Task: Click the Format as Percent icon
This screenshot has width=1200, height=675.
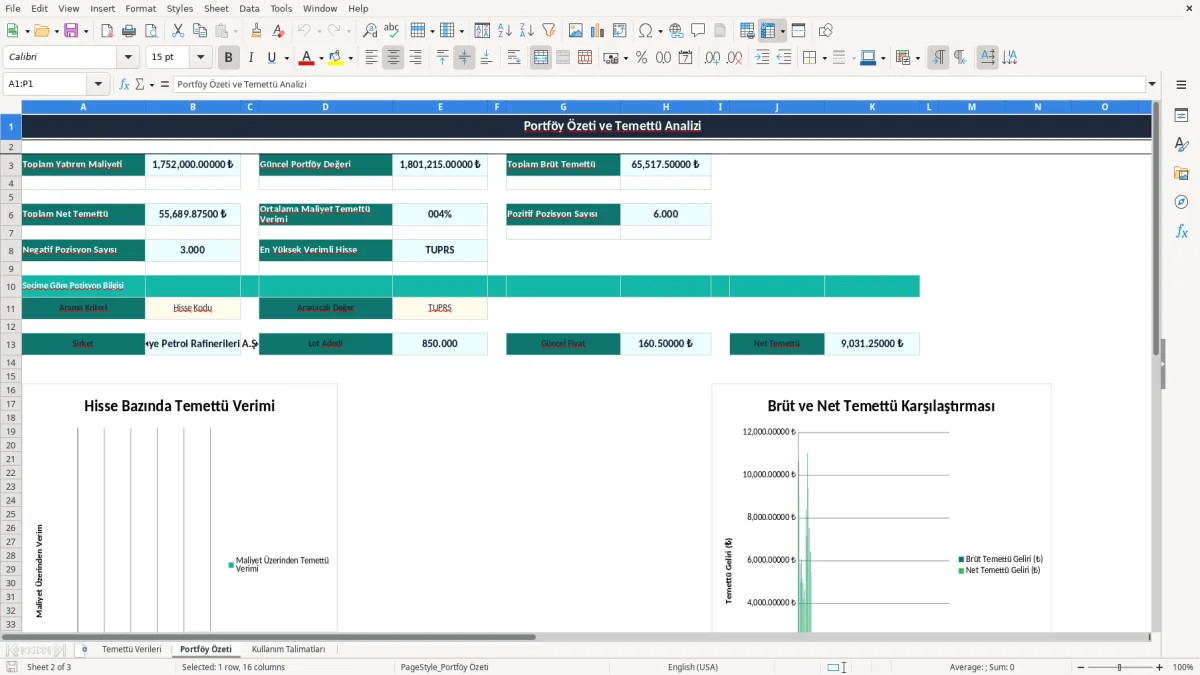Action: click(x=641, y=58)
